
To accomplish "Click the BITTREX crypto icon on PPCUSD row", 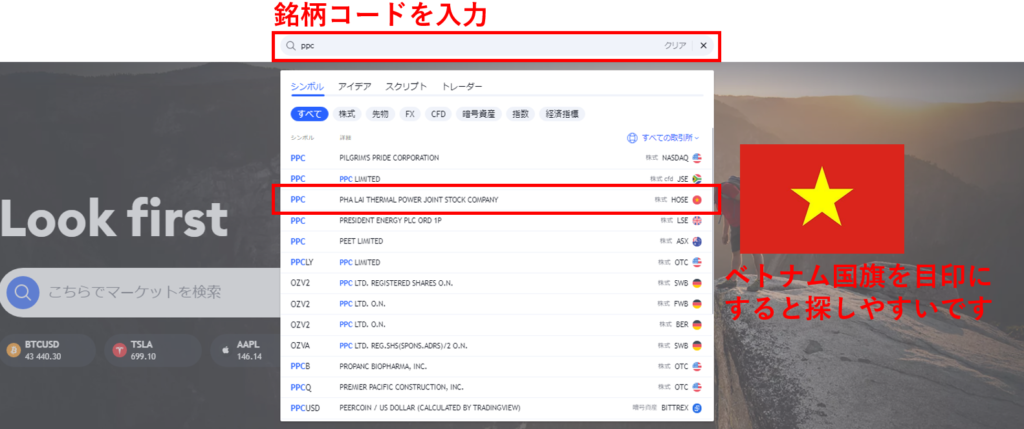I will click(697, 408).
